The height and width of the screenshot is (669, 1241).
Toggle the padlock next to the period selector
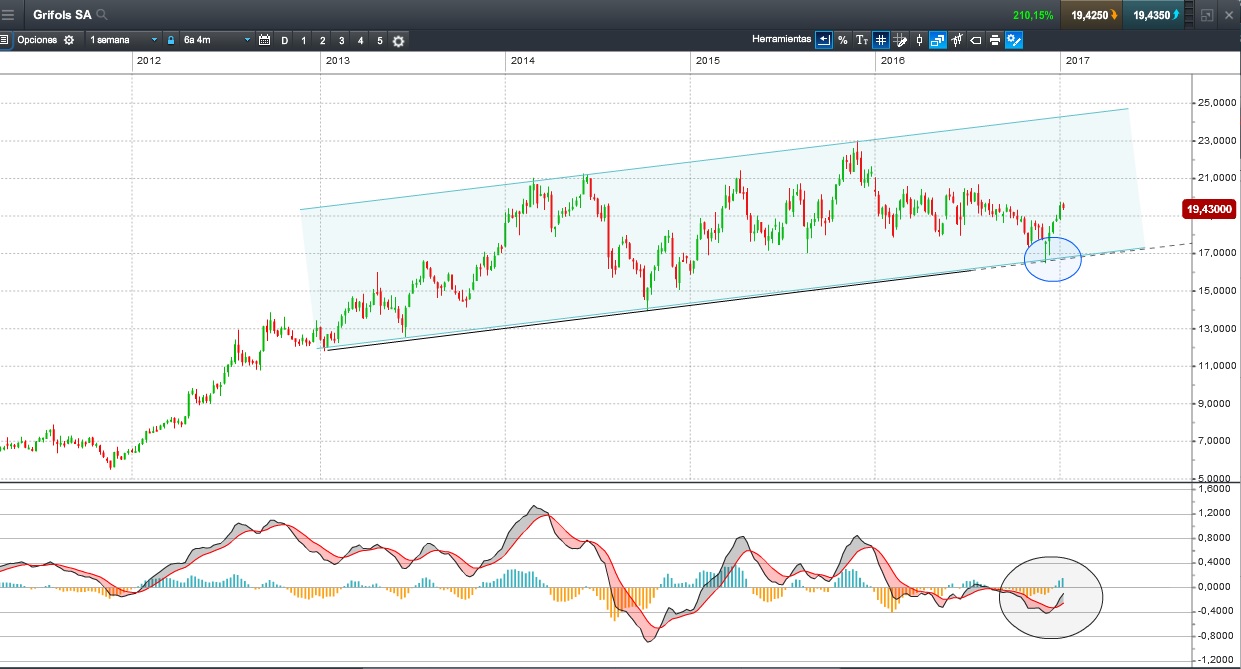pos(171,40)
